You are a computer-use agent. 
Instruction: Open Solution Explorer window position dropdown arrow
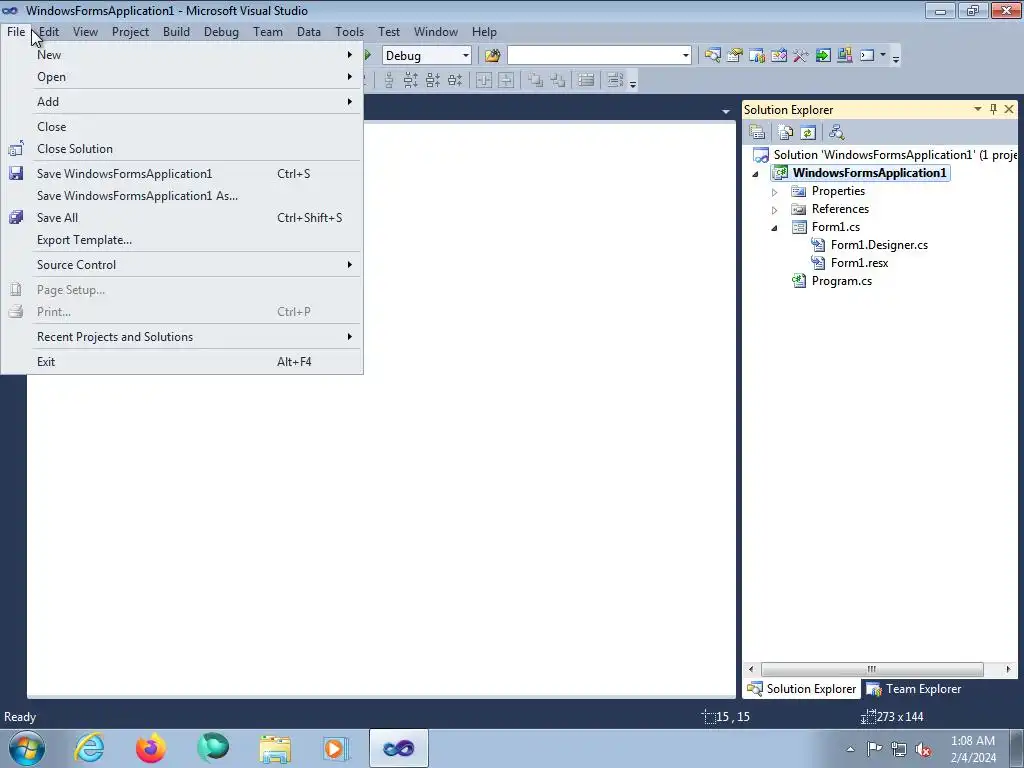978,109
